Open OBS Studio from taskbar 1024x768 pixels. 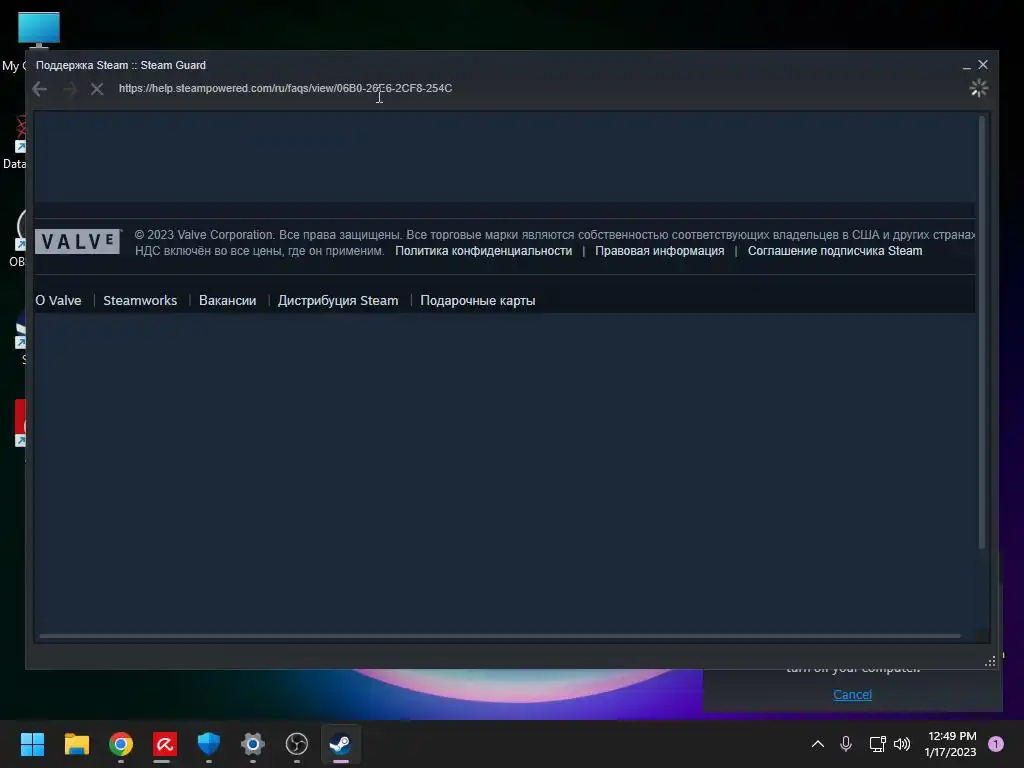[296, 744]
